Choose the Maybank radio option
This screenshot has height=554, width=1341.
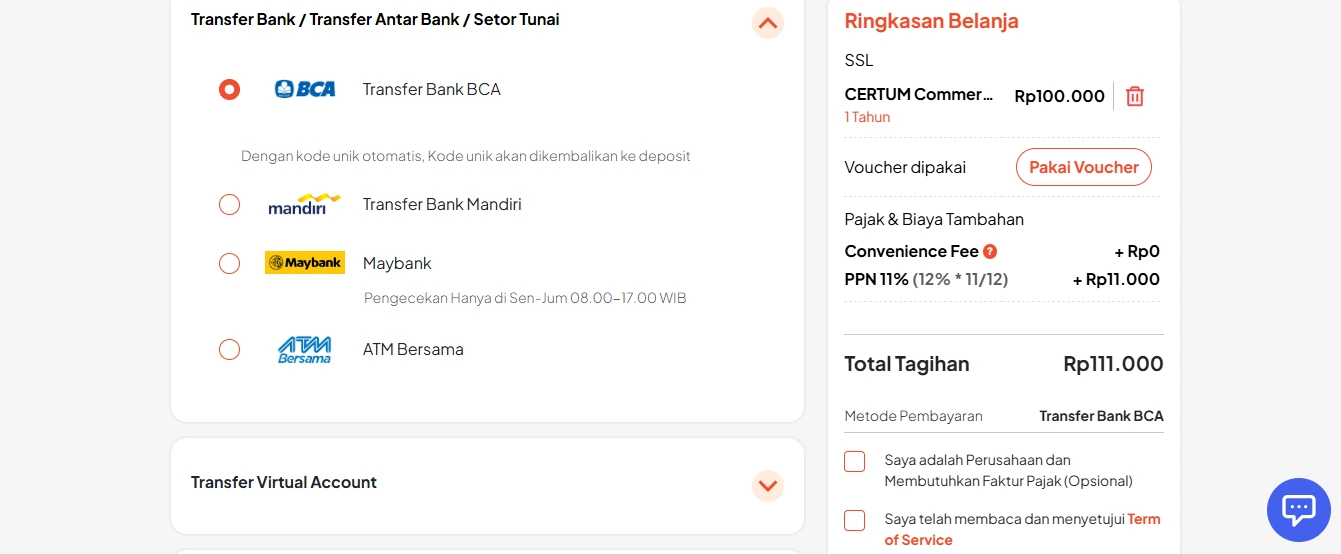click(230, 264)
